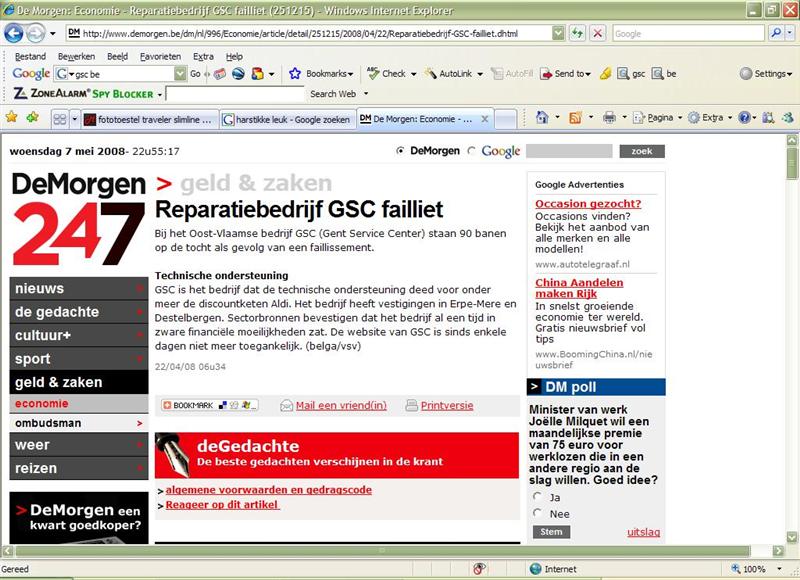Image resolution: width=800 pixels, height=580 pixels.
Task: View poll results via uitslag link
Action: (x=643, y=532)
